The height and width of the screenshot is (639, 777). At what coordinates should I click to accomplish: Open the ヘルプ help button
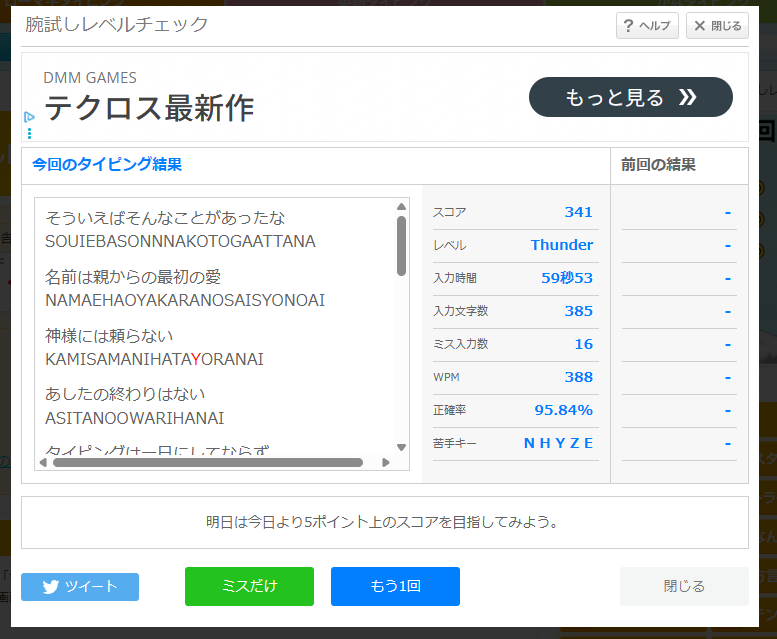coord(647,25)
